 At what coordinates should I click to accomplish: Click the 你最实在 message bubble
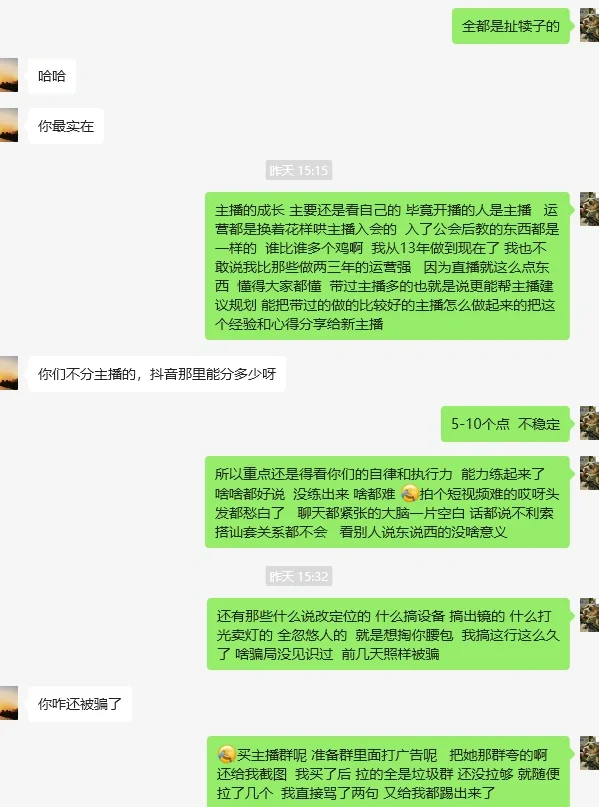[66, 126]
